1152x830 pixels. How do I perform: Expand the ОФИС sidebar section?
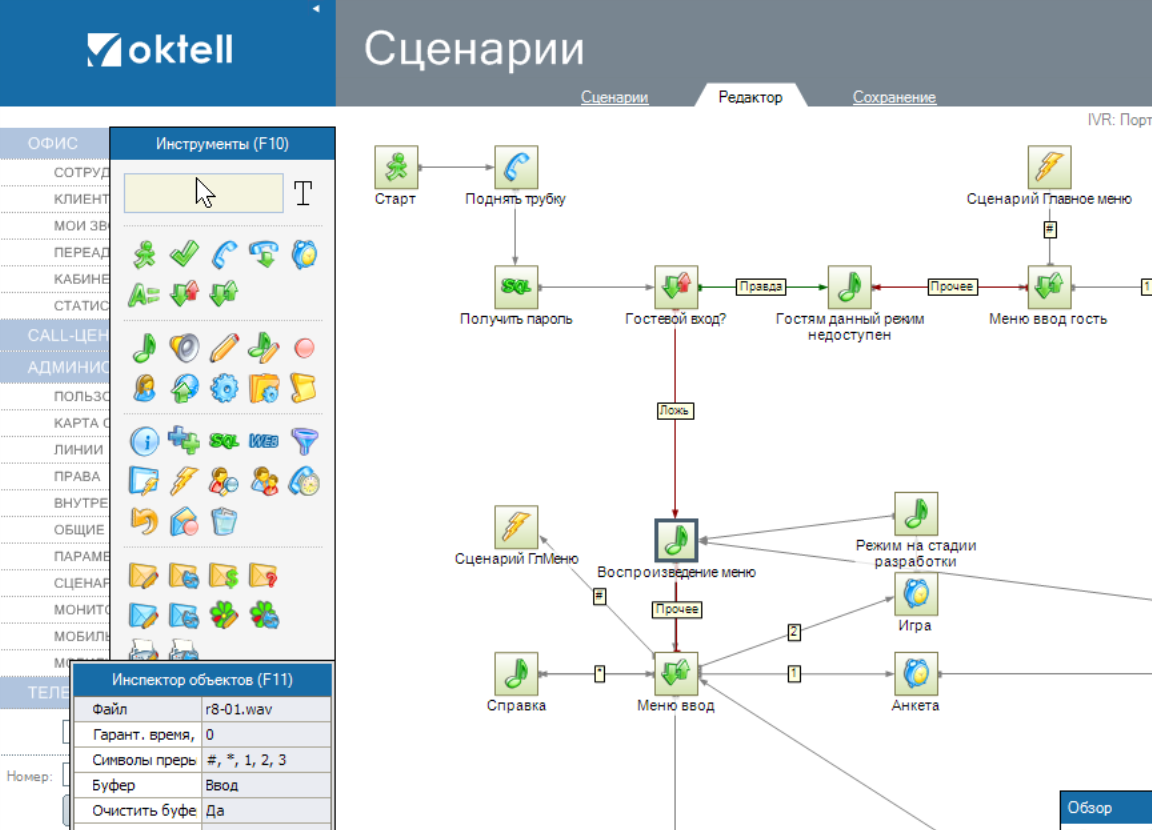pos(53,143)
